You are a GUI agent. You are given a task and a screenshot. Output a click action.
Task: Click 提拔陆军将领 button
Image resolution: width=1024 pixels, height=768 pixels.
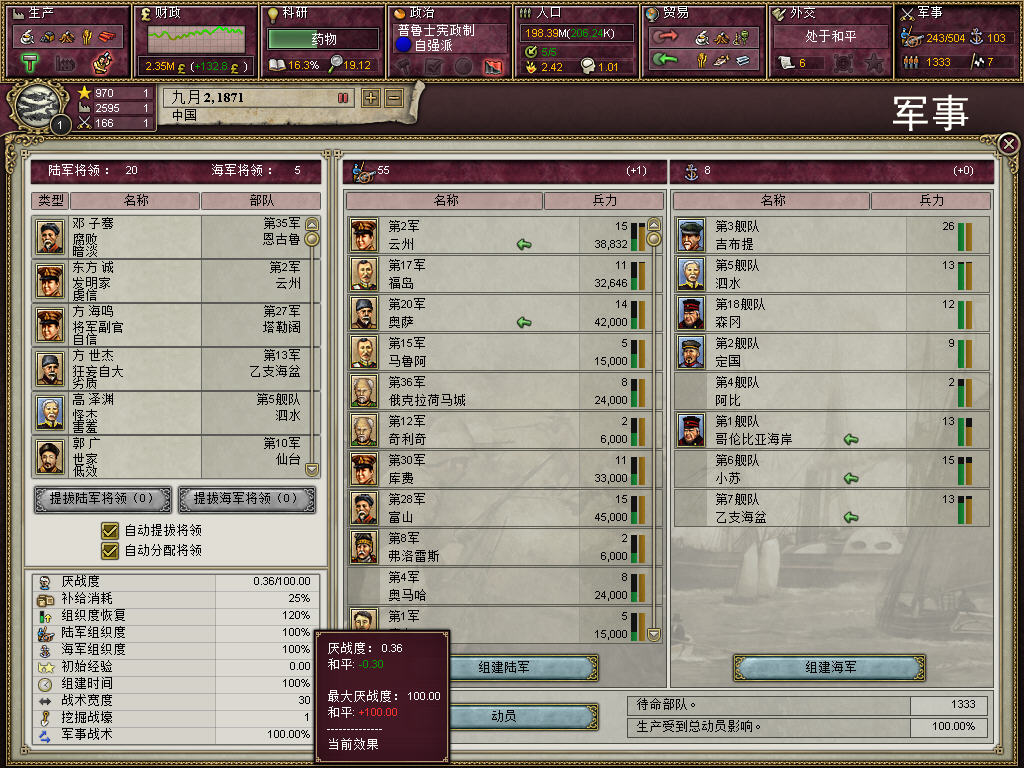(x=103, y=499)
